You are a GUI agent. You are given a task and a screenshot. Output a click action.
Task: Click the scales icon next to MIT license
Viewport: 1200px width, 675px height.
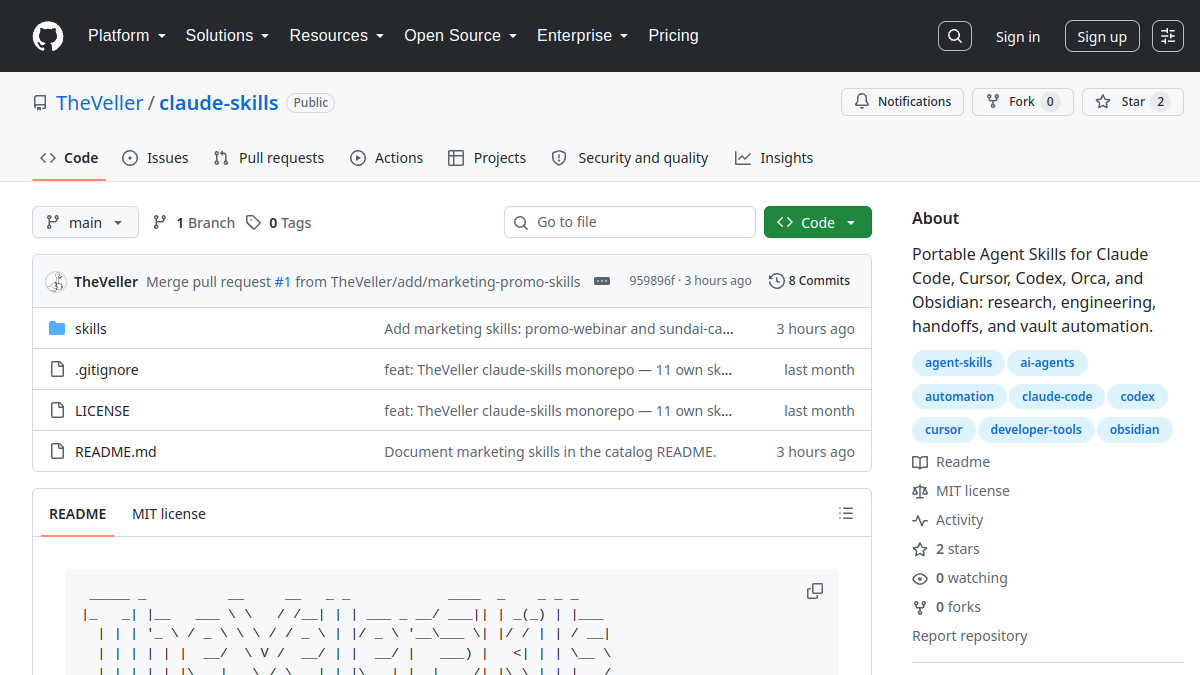coord(920,491)
